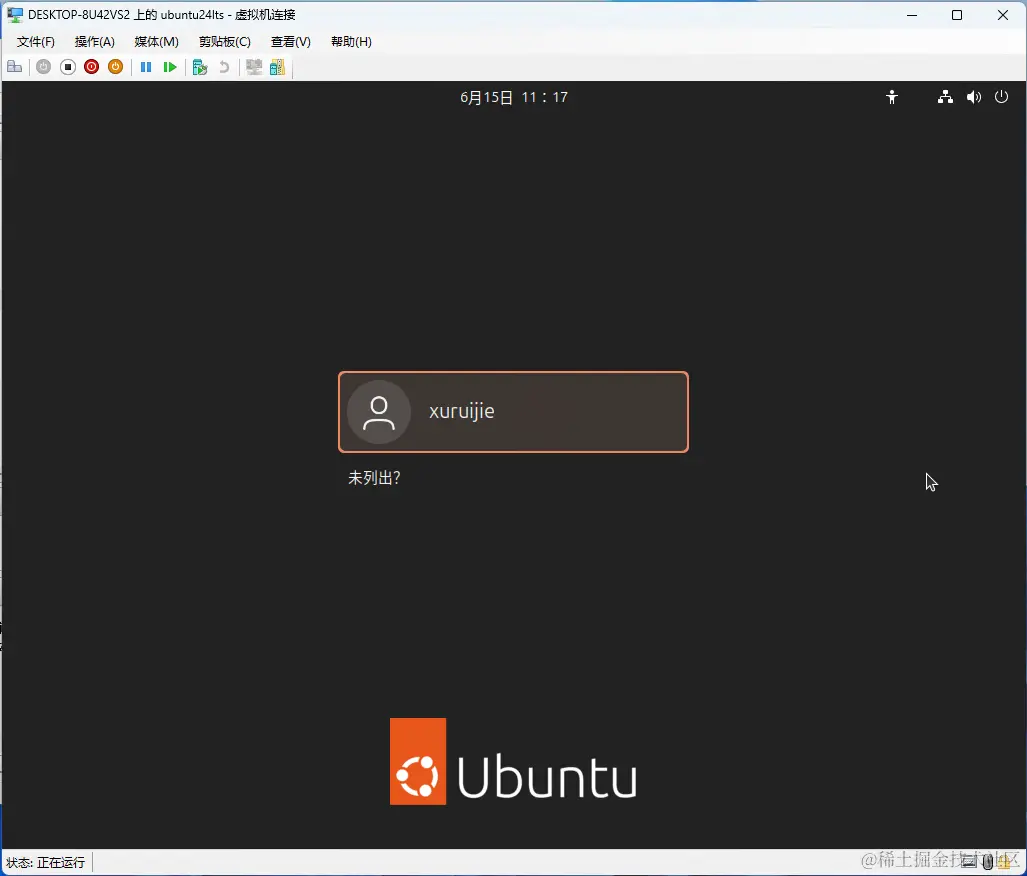Open the 操作(A) menu
The width and height of the screenshot is (1027, 876).
94,42
